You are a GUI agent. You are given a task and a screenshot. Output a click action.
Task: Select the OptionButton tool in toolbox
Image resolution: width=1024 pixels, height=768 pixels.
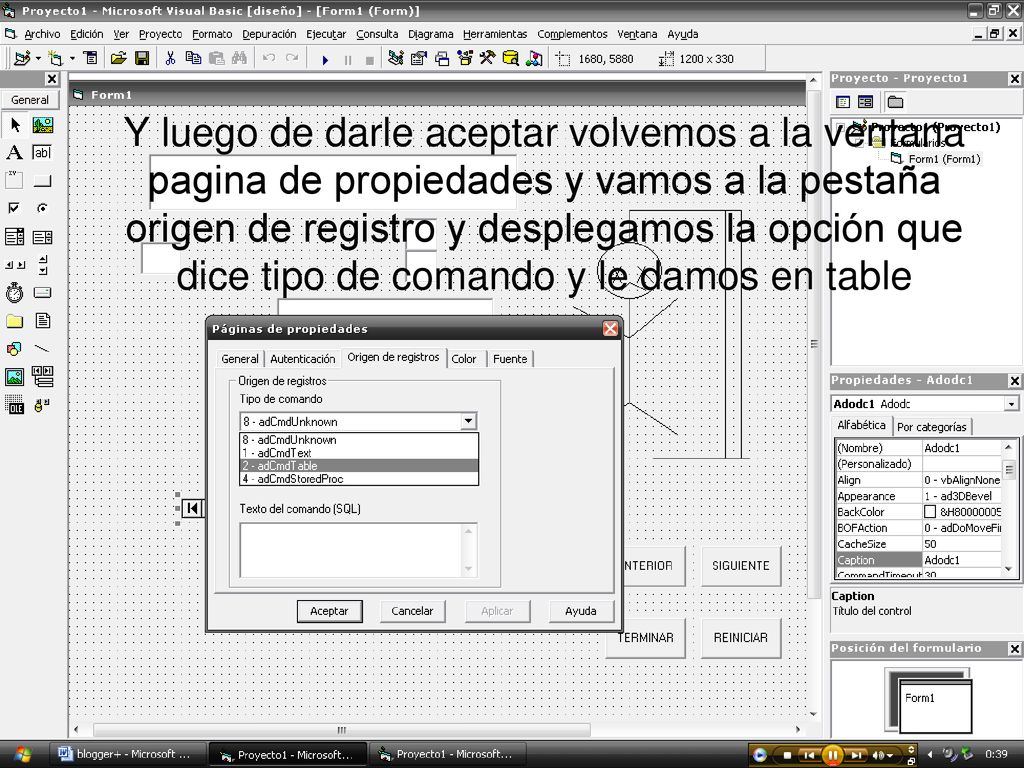[42, 208]
